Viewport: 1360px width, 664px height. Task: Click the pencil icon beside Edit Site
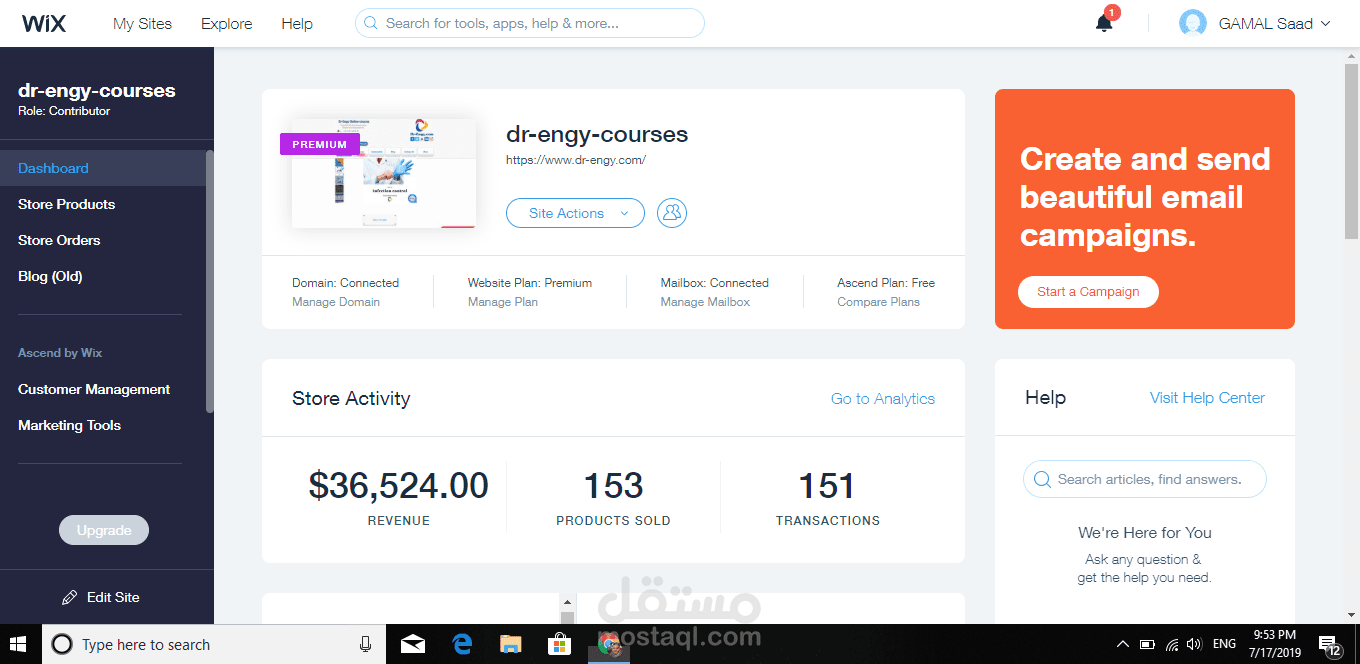[x=69, y=597]
